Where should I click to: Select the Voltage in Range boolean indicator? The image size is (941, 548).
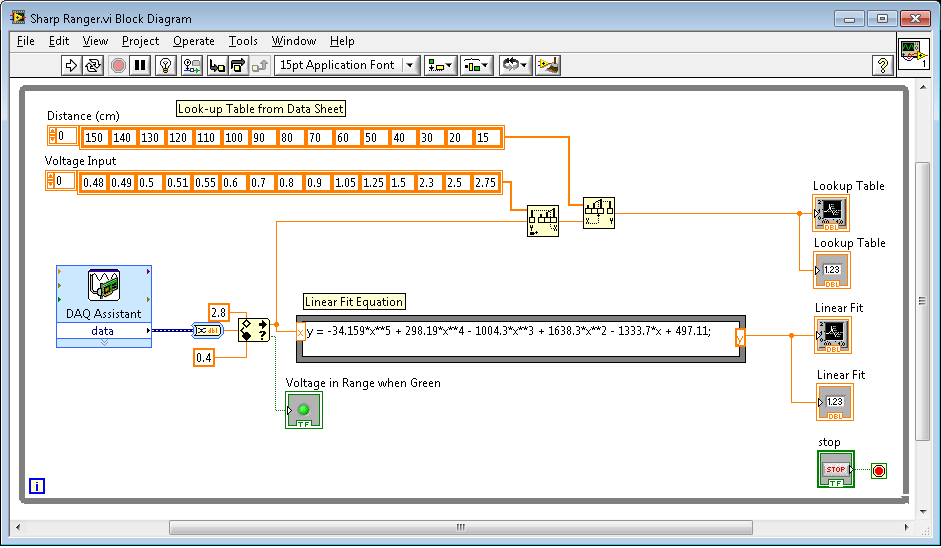[304, 410]
